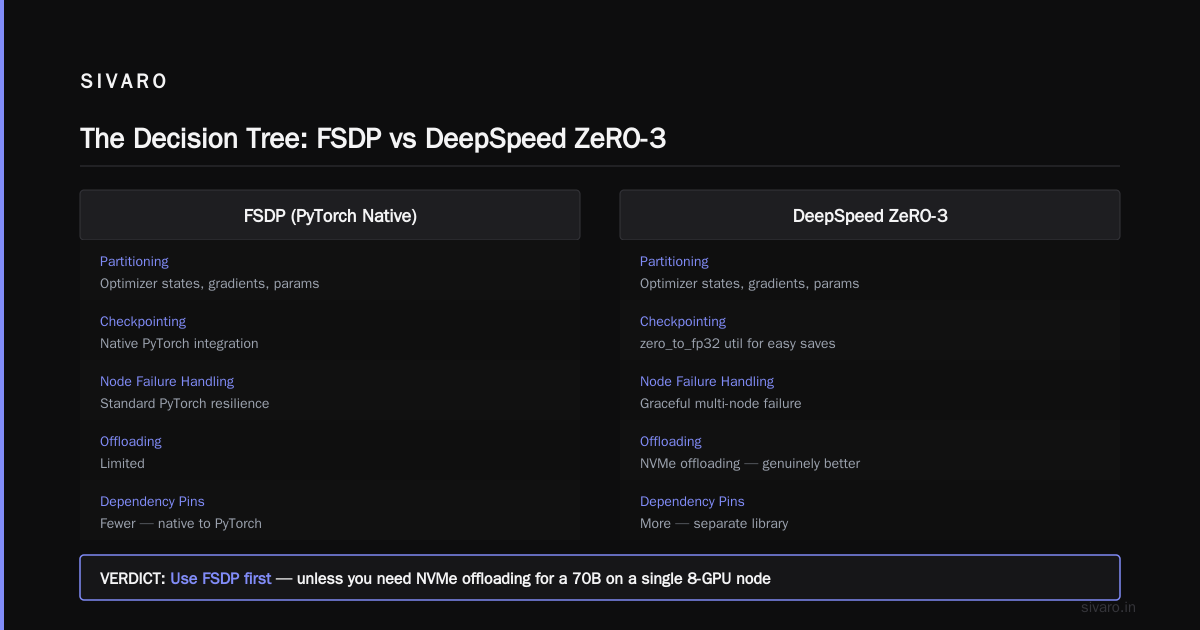The height and width of the screenshot is (630, 1200).
Task: Click the sivaro.in footer text
Action: click(1109, 607)
